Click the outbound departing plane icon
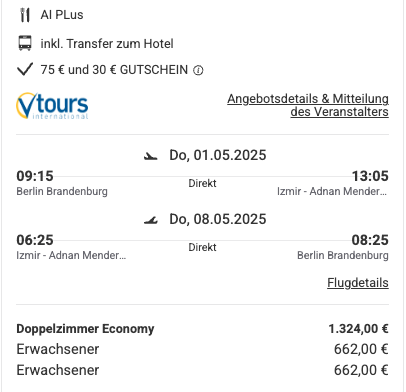 (151, 156)
